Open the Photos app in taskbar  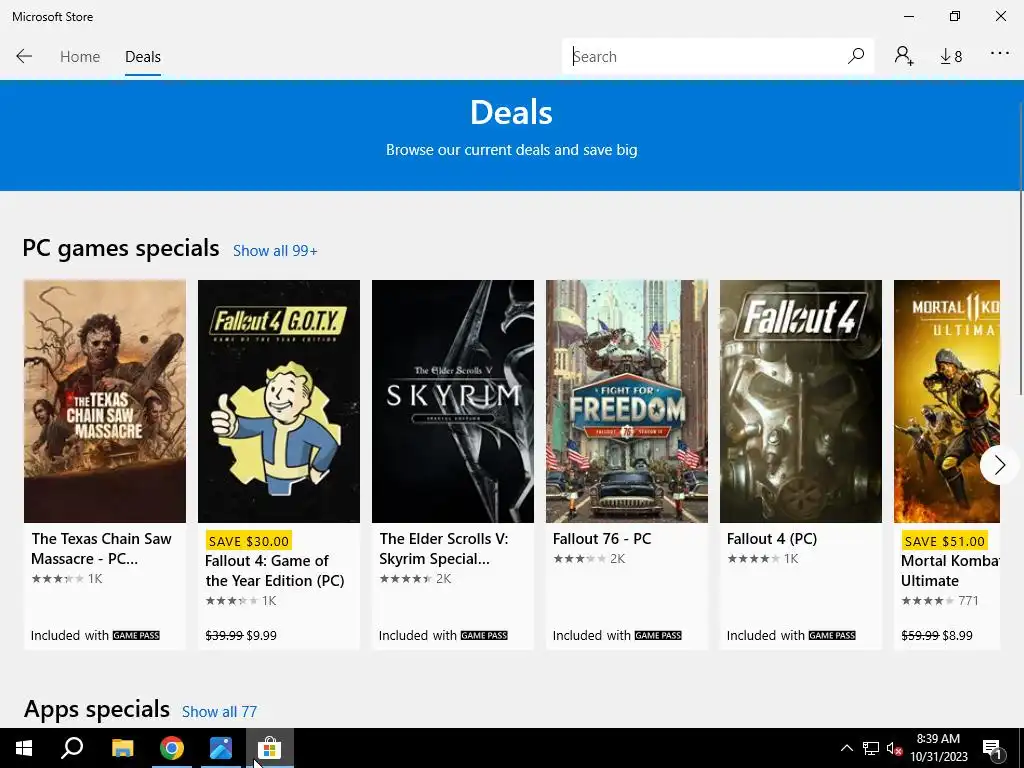(221, 748)
